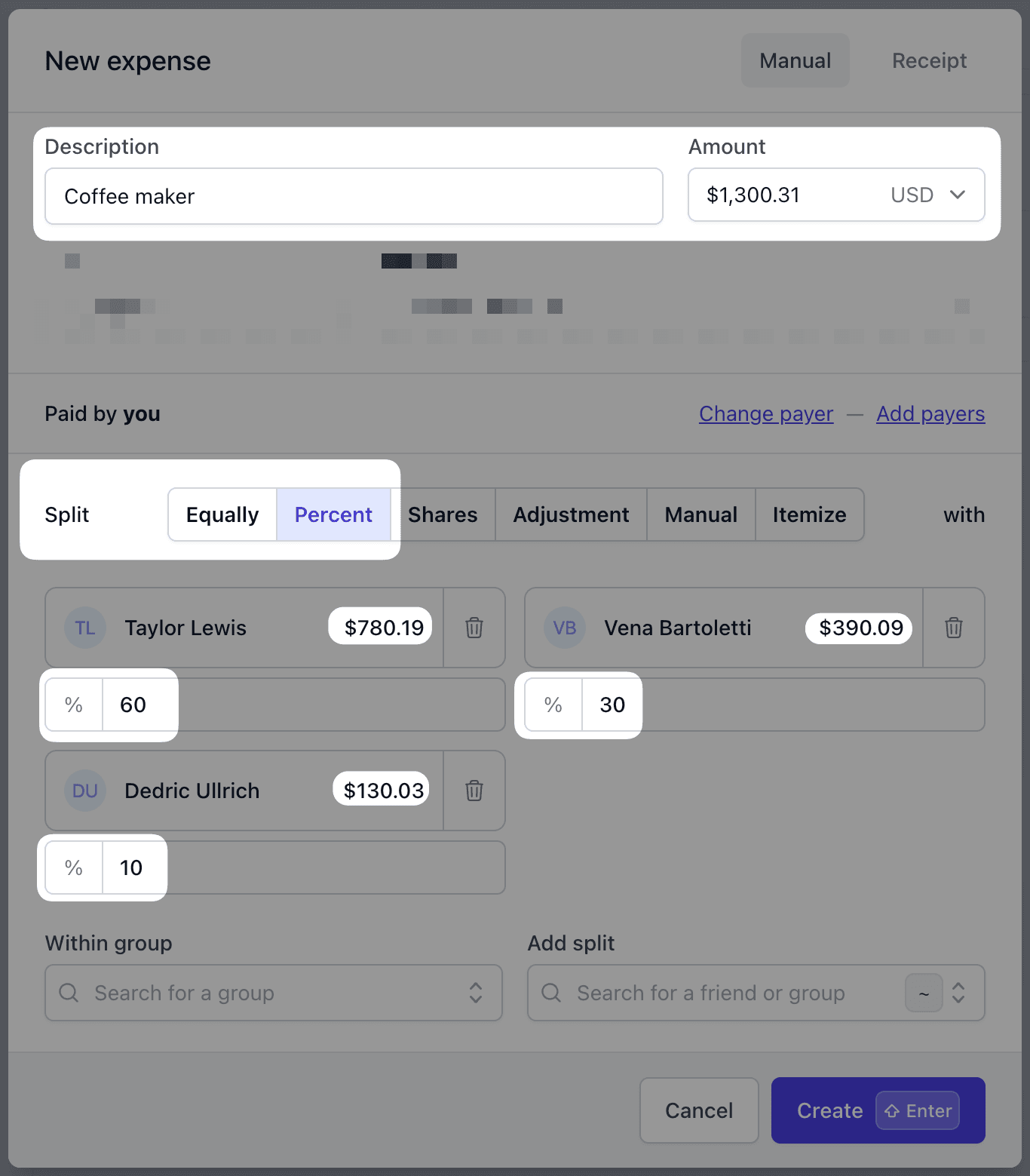Switch to the Receipt tab
This screenshot has height=1176, width=1030.
pyautogui.click(x=929, y=60)
